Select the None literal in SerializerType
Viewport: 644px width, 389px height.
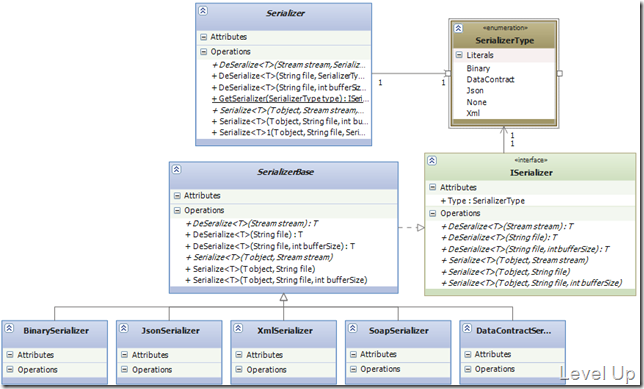(x=476, y=102)
